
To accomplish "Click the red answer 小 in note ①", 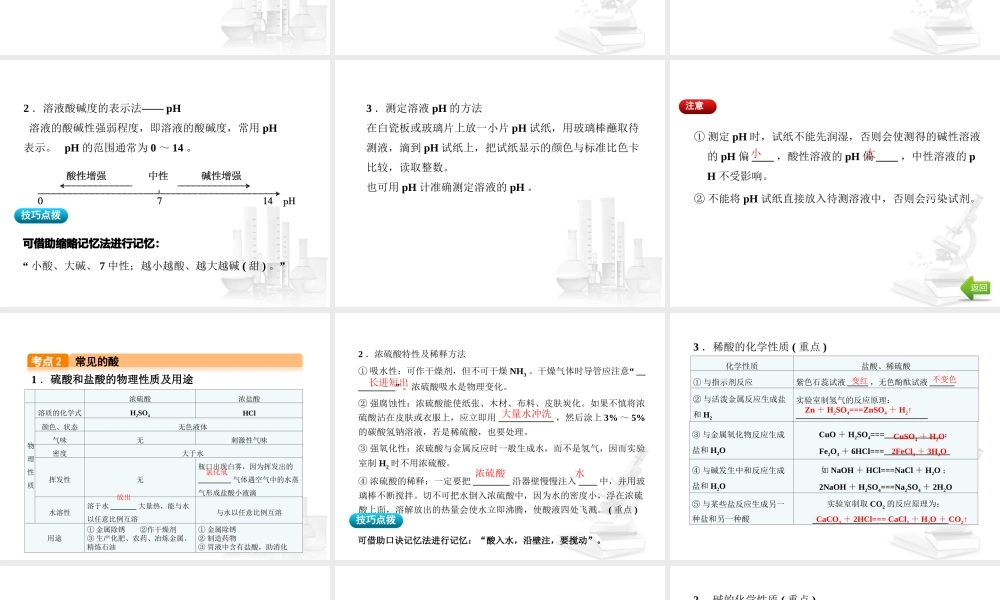I will point(756,154).
